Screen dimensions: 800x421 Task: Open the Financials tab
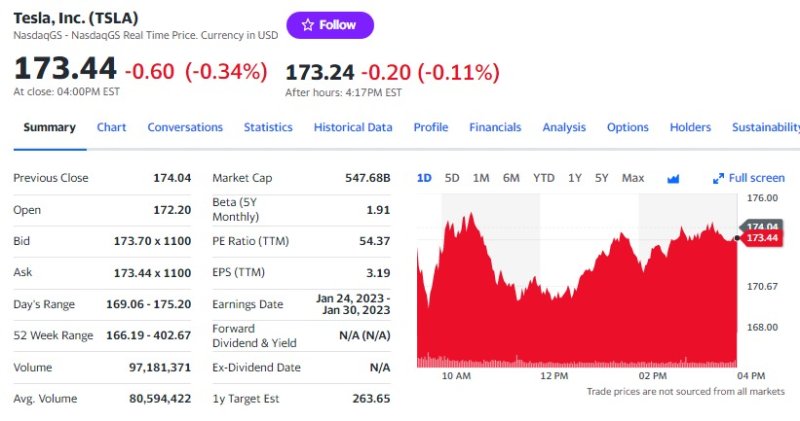(495, 127)
